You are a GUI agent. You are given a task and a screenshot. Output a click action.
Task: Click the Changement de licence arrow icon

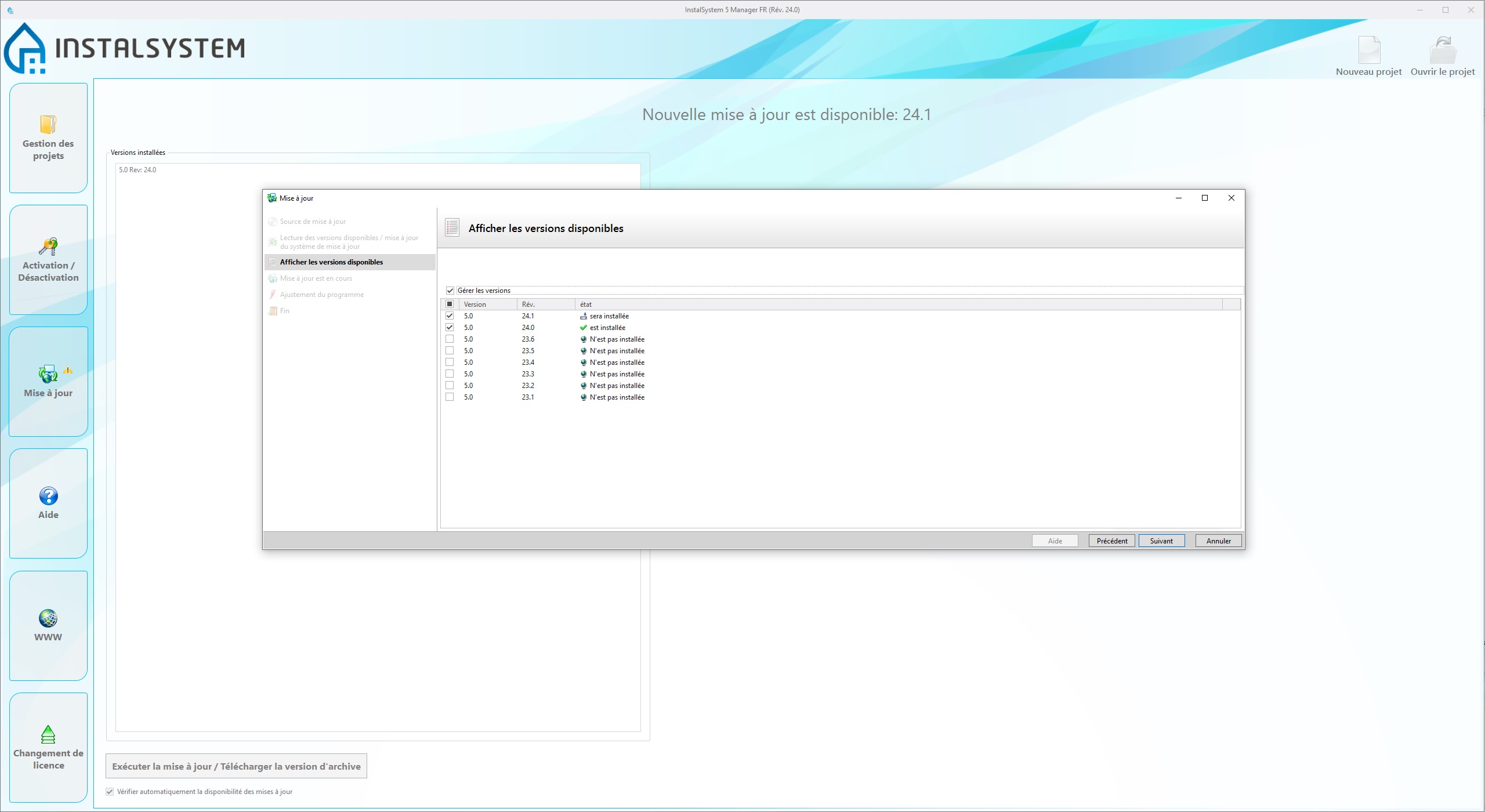[48, 734]
